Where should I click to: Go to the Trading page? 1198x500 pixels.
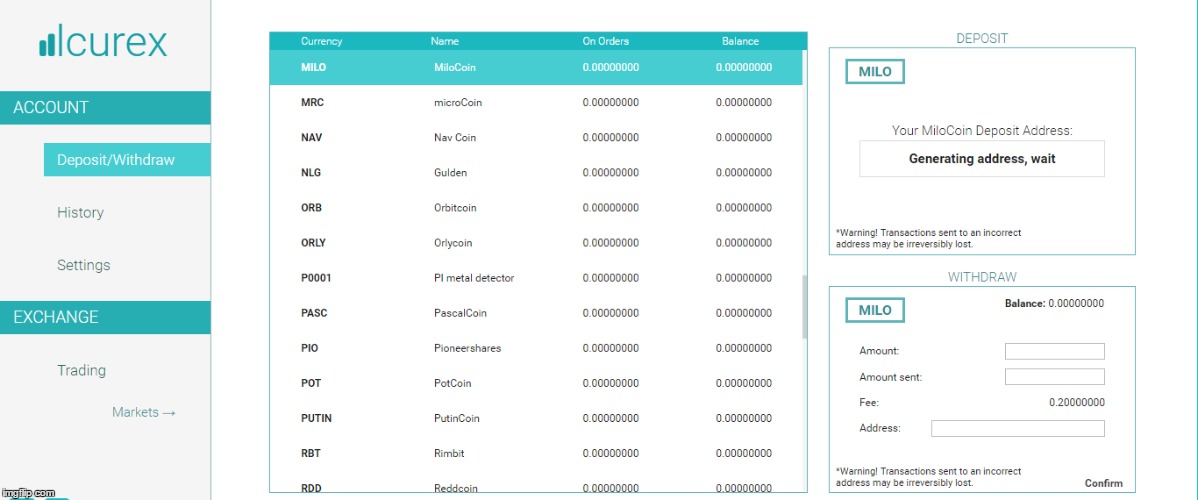point(81,370)
